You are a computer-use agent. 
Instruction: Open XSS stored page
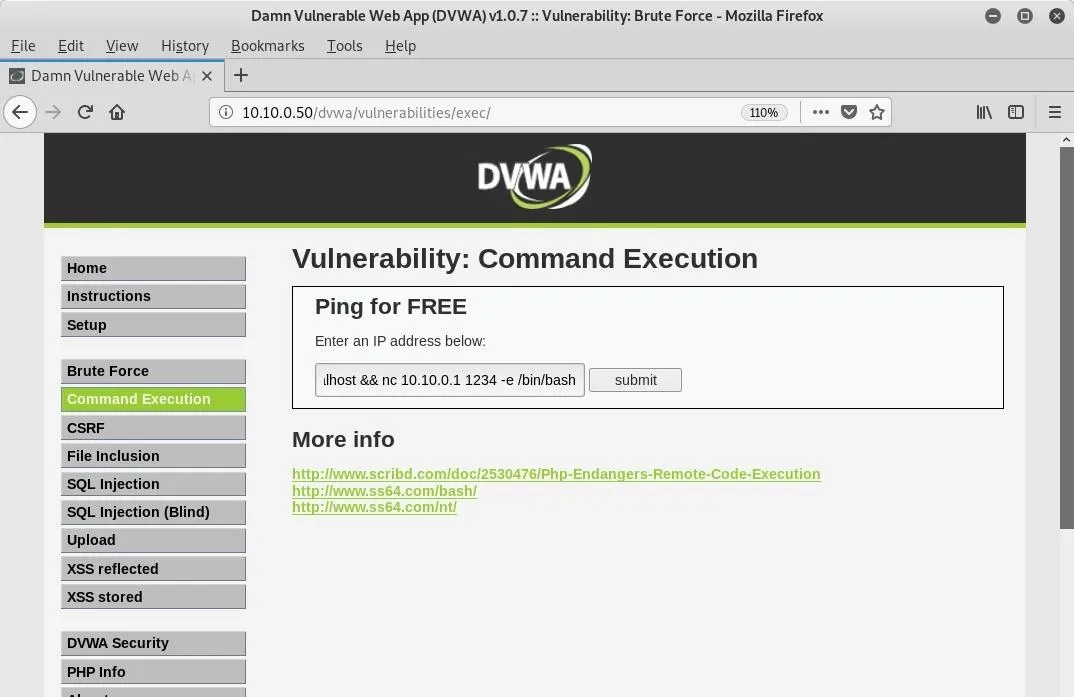153,597
